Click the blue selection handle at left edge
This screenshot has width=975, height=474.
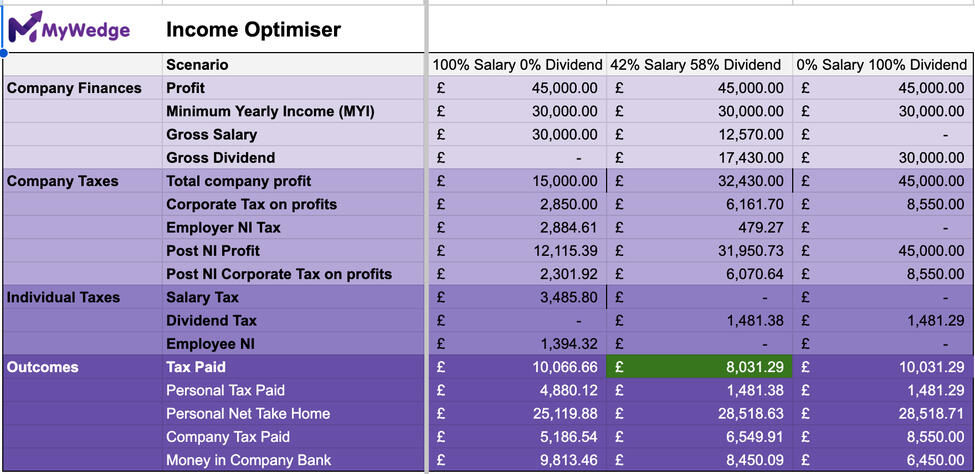[x=4, y=52]
